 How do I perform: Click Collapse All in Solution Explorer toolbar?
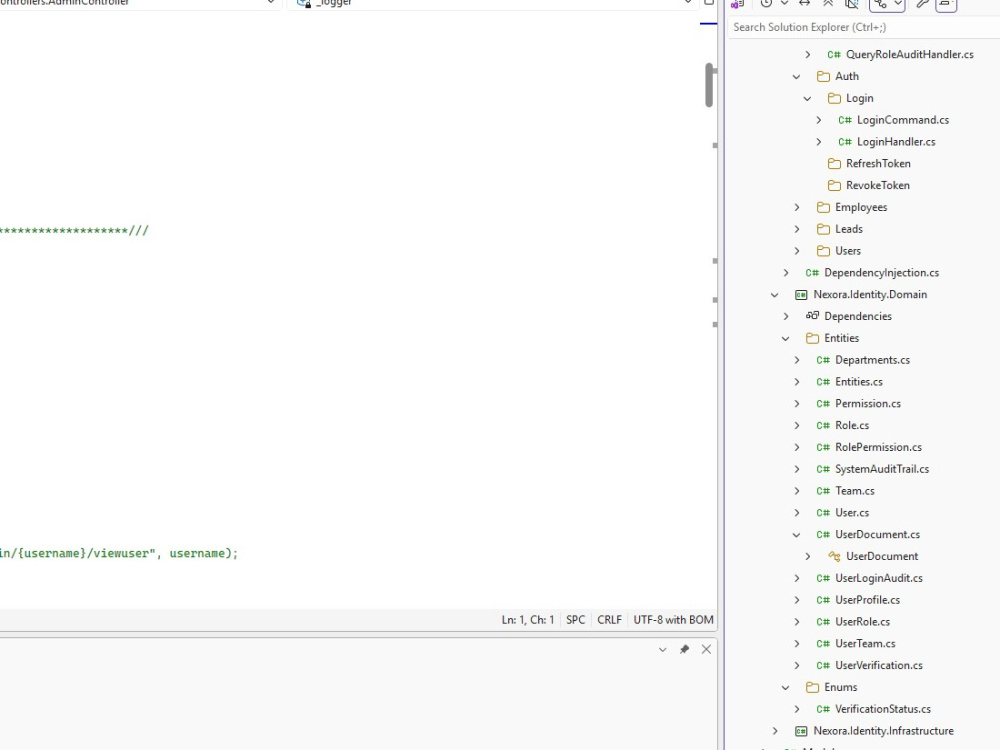point(828,3)
